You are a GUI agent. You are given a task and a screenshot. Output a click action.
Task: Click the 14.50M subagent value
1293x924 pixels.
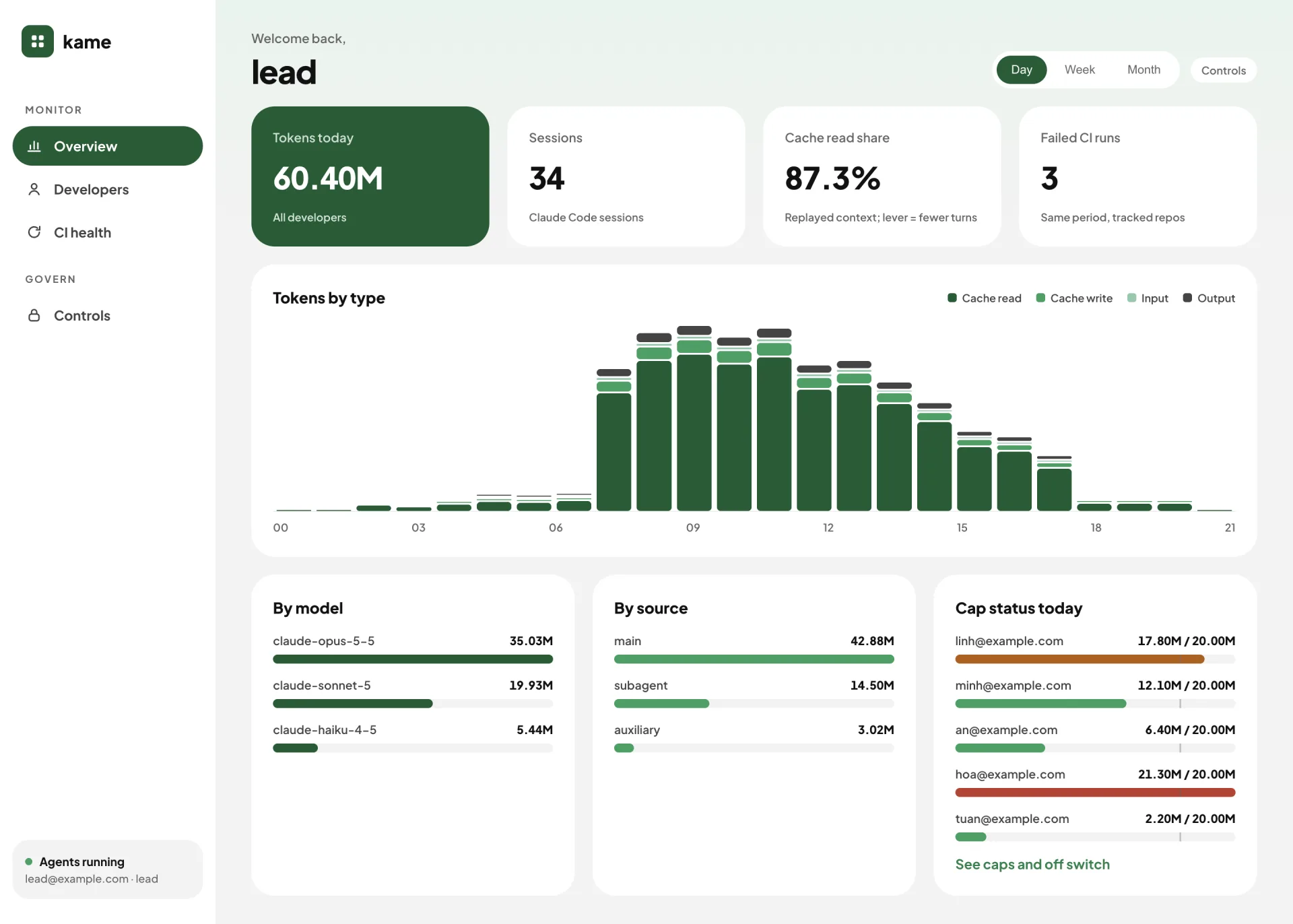872,685
